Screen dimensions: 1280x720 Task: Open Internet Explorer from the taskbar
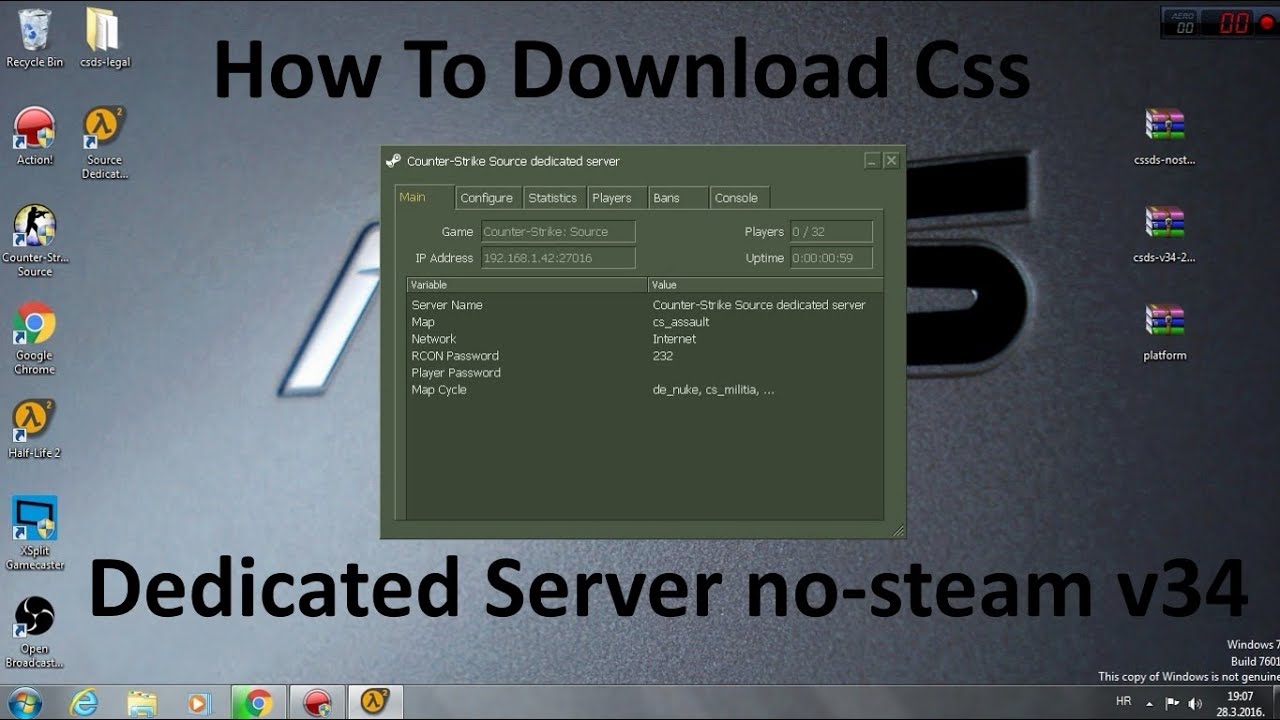(85, 703)
